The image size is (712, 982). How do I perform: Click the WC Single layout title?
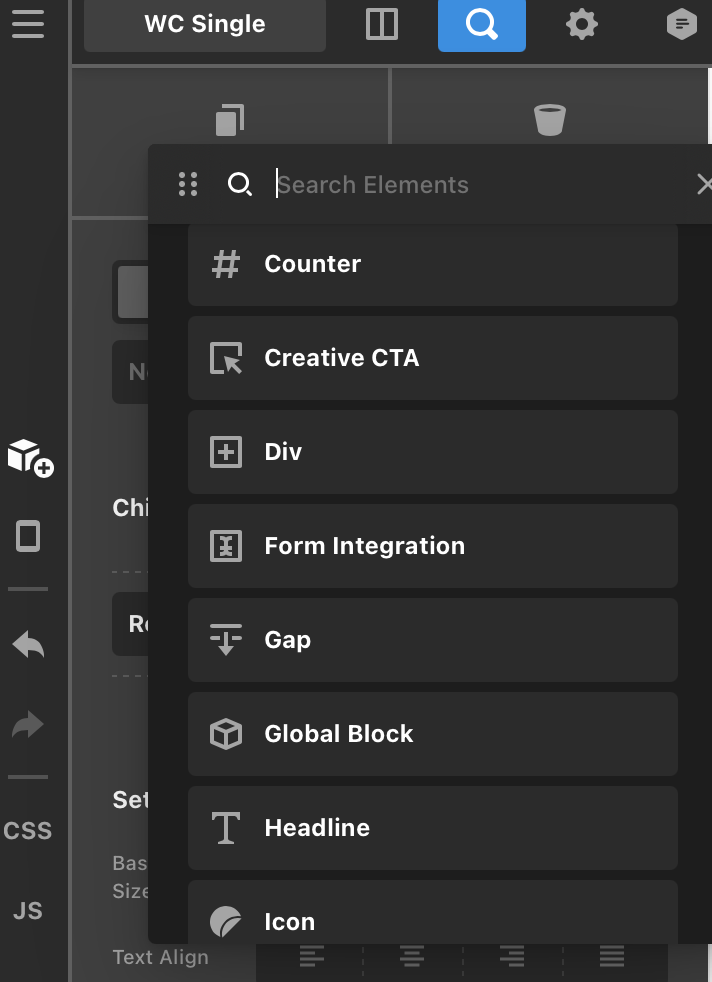pos(205,24)
